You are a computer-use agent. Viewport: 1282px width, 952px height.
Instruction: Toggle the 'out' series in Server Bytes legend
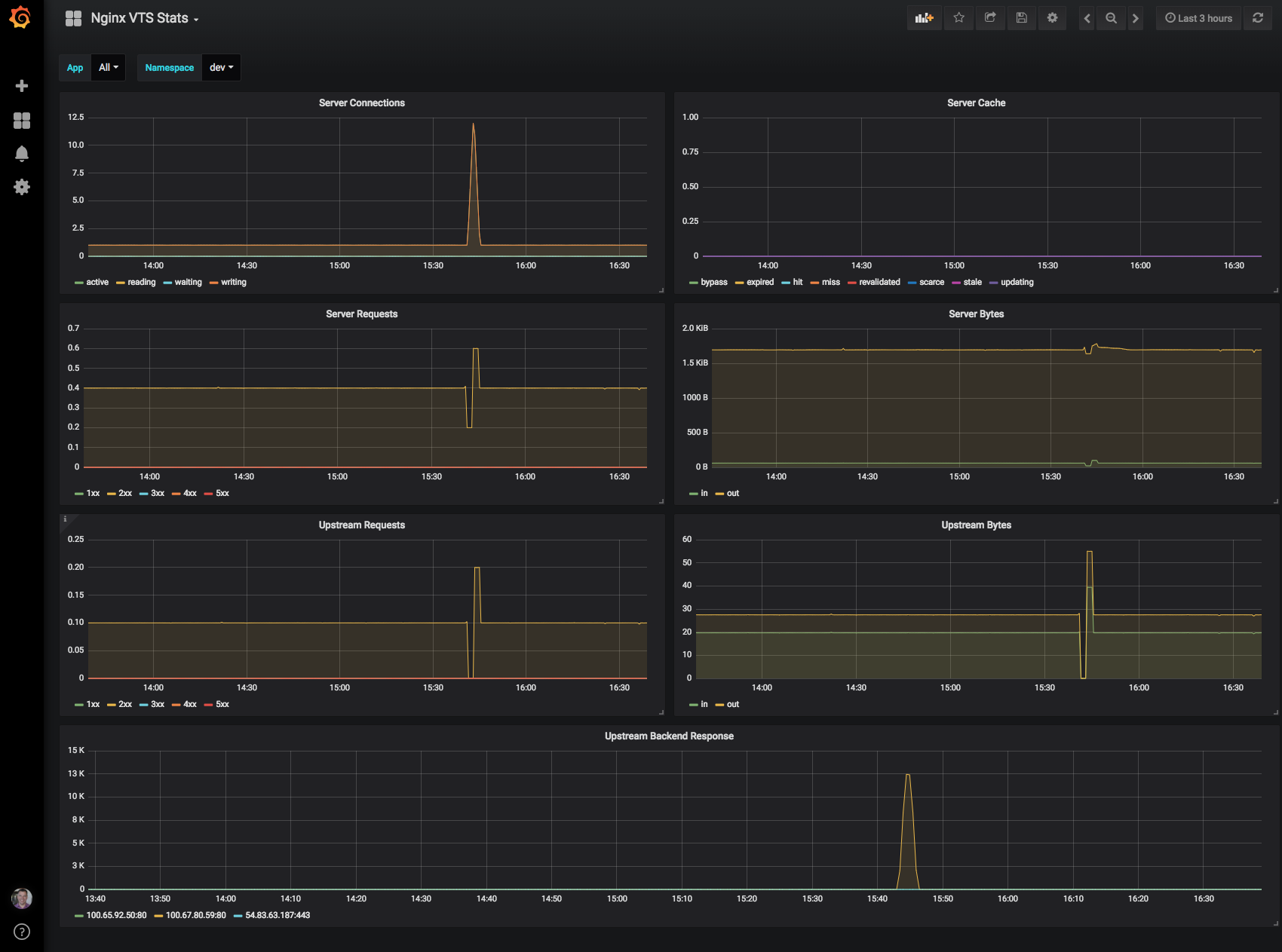(x=732, y=494)
